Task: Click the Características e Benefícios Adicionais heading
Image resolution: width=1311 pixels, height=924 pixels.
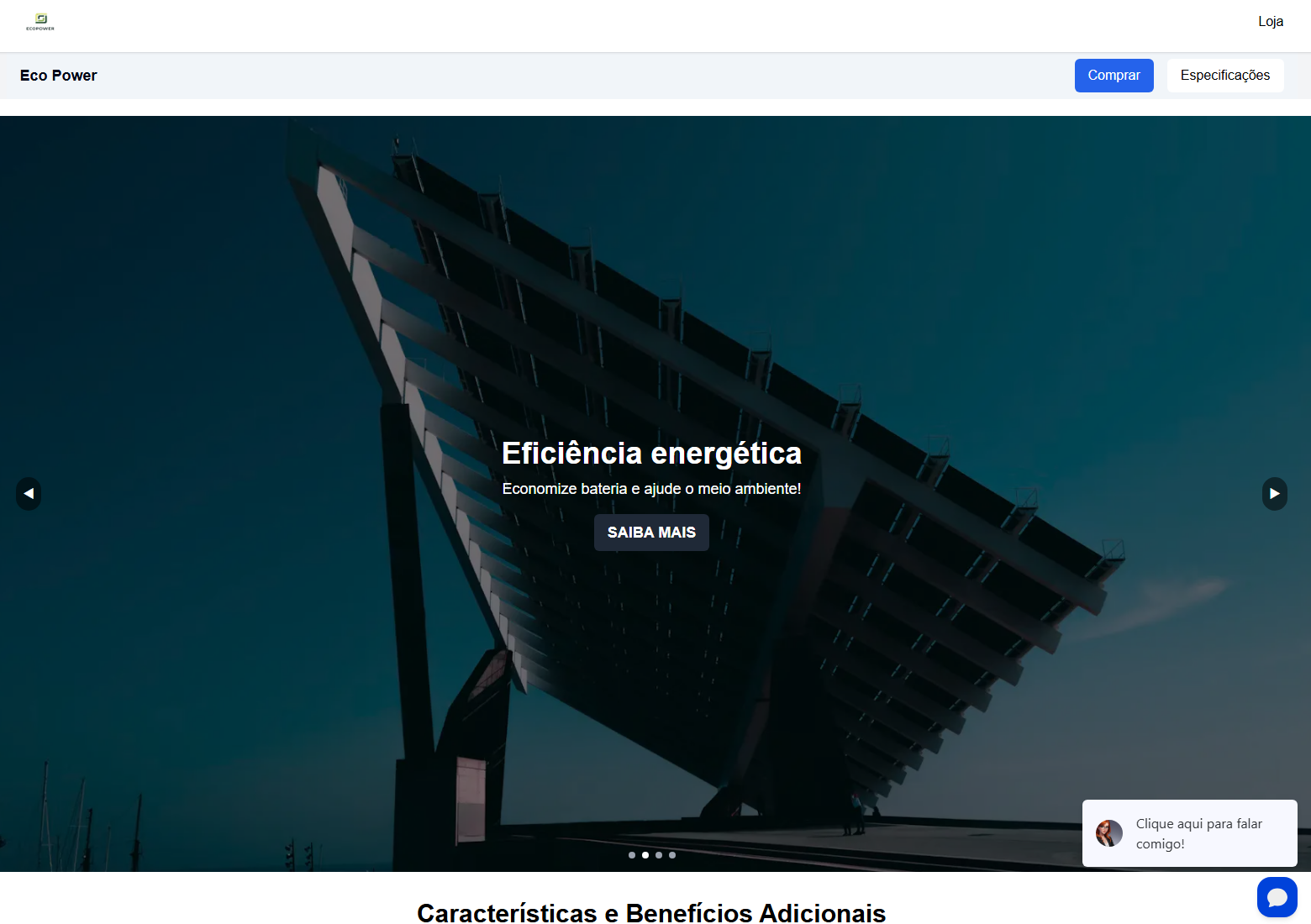Action: coord(651,912)
